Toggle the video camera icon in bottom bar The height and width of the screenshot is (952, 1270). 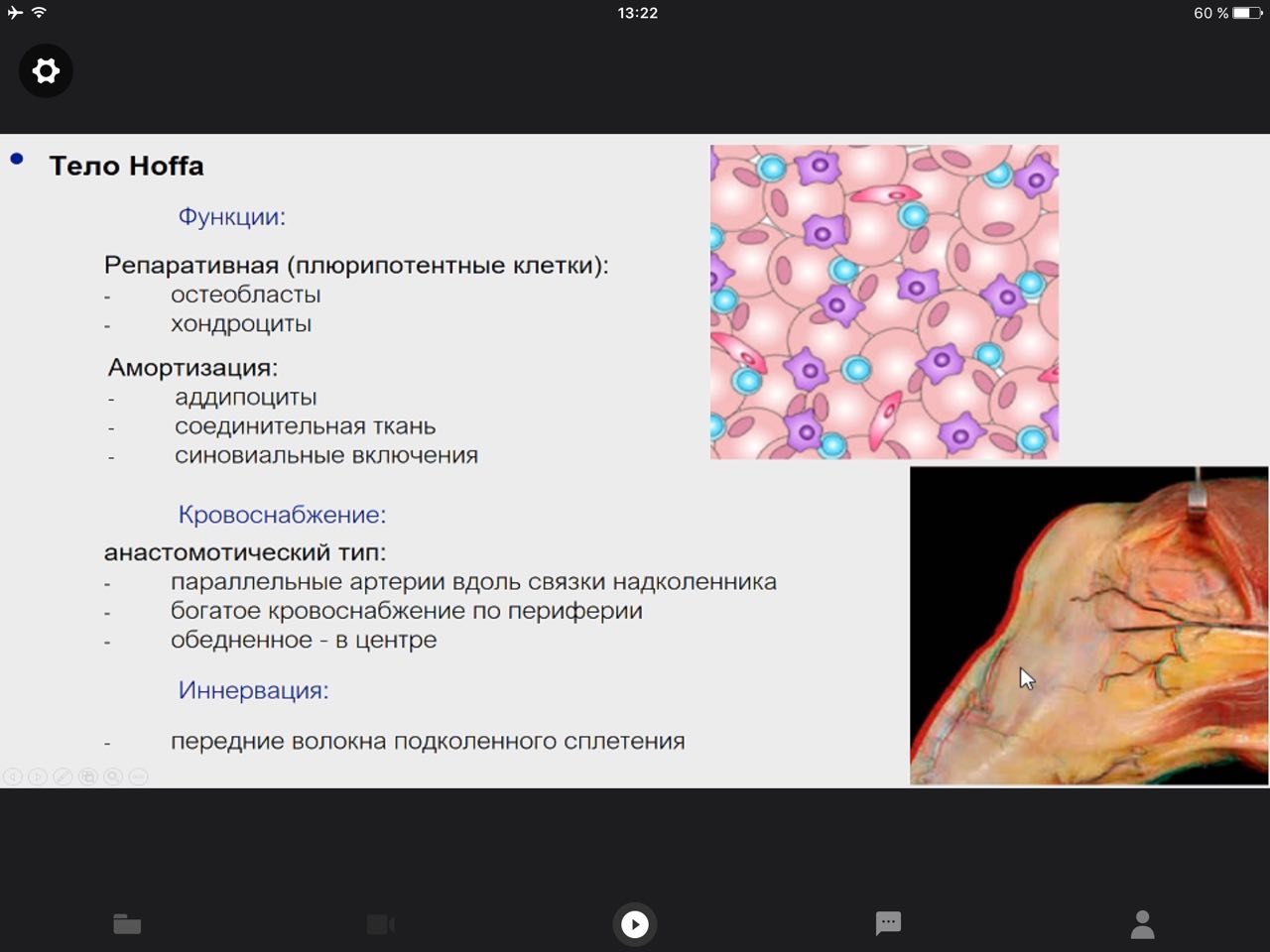pos(381,924)
